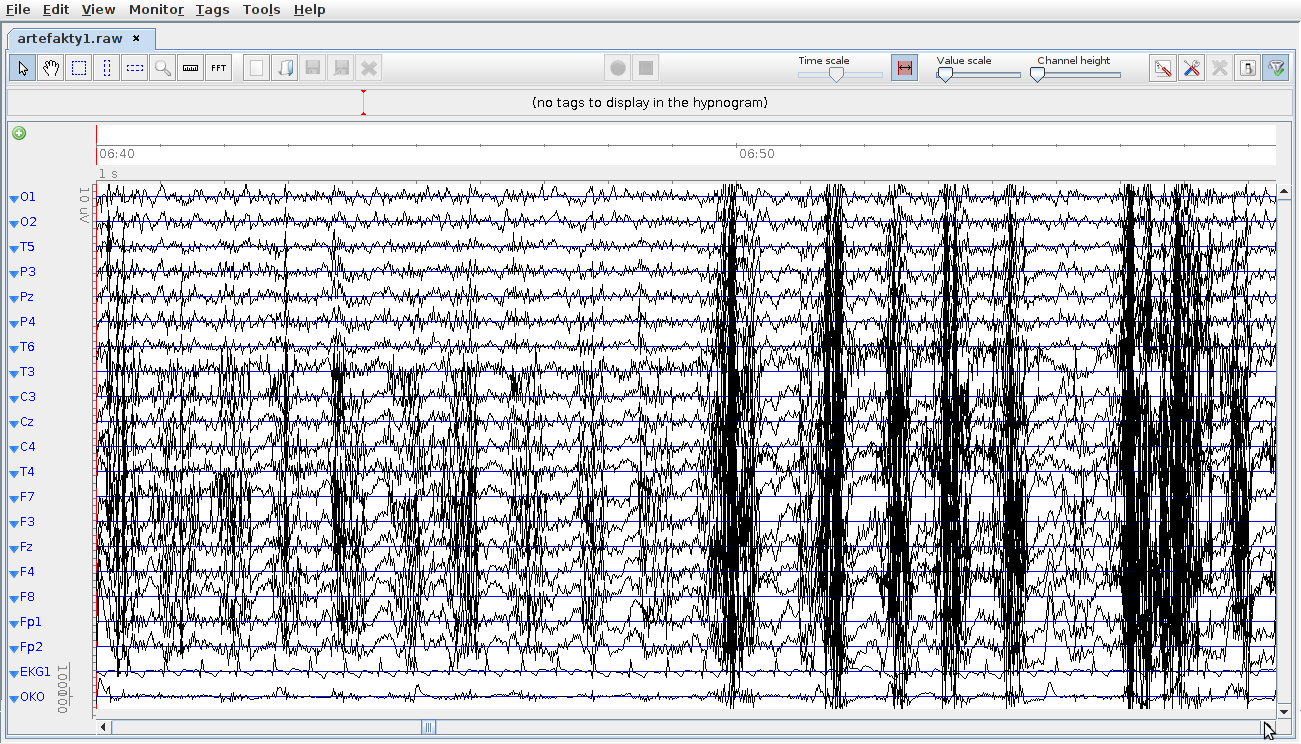Switch to the artefakty1.raw tab
Screen dimensions: 1301x744
click(x=70, y=38)
